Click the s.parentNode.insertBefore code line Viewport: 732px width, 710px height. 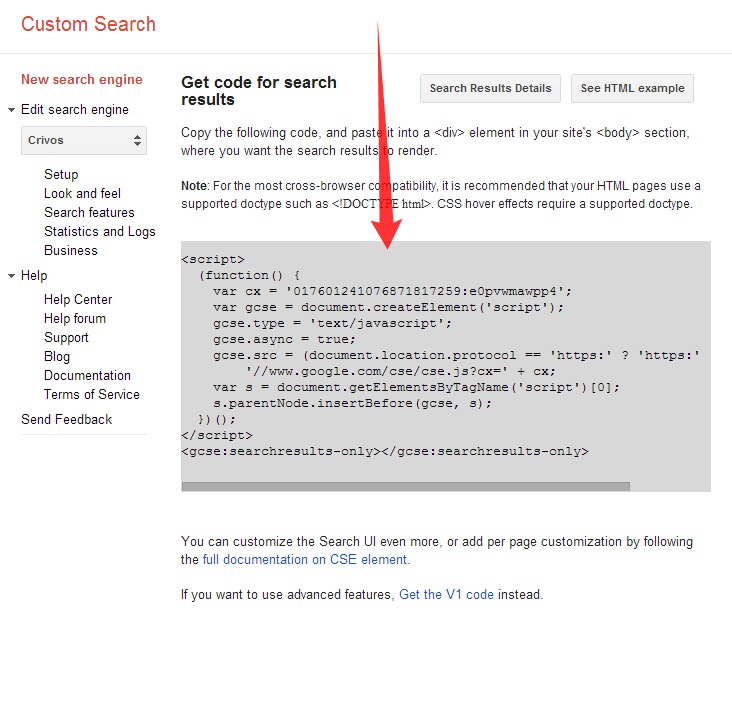click(x=352, y=403)
